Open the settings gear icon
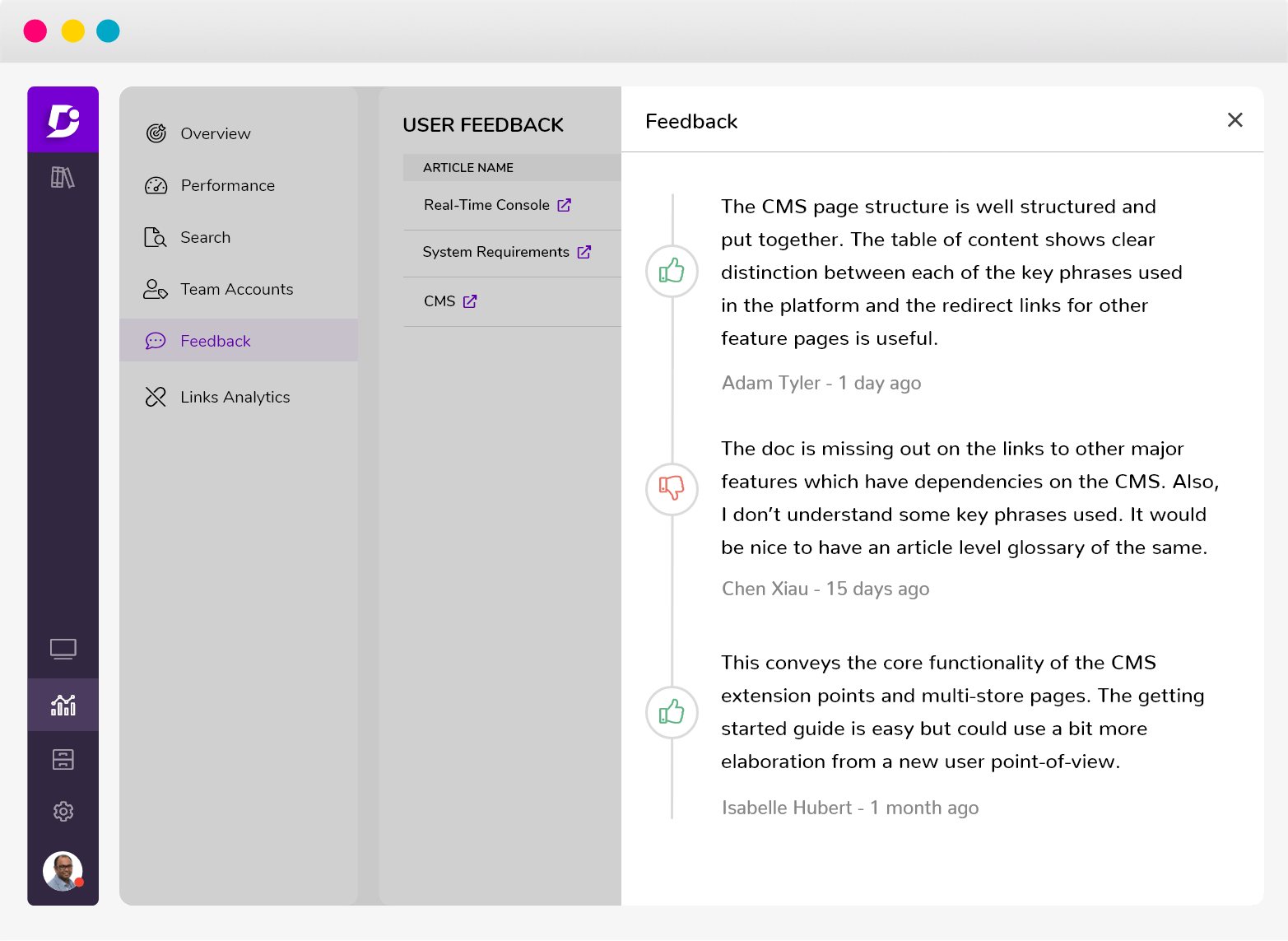This screenshot has width=1288, height=941. pyautogui.click(x=63, y=812)
